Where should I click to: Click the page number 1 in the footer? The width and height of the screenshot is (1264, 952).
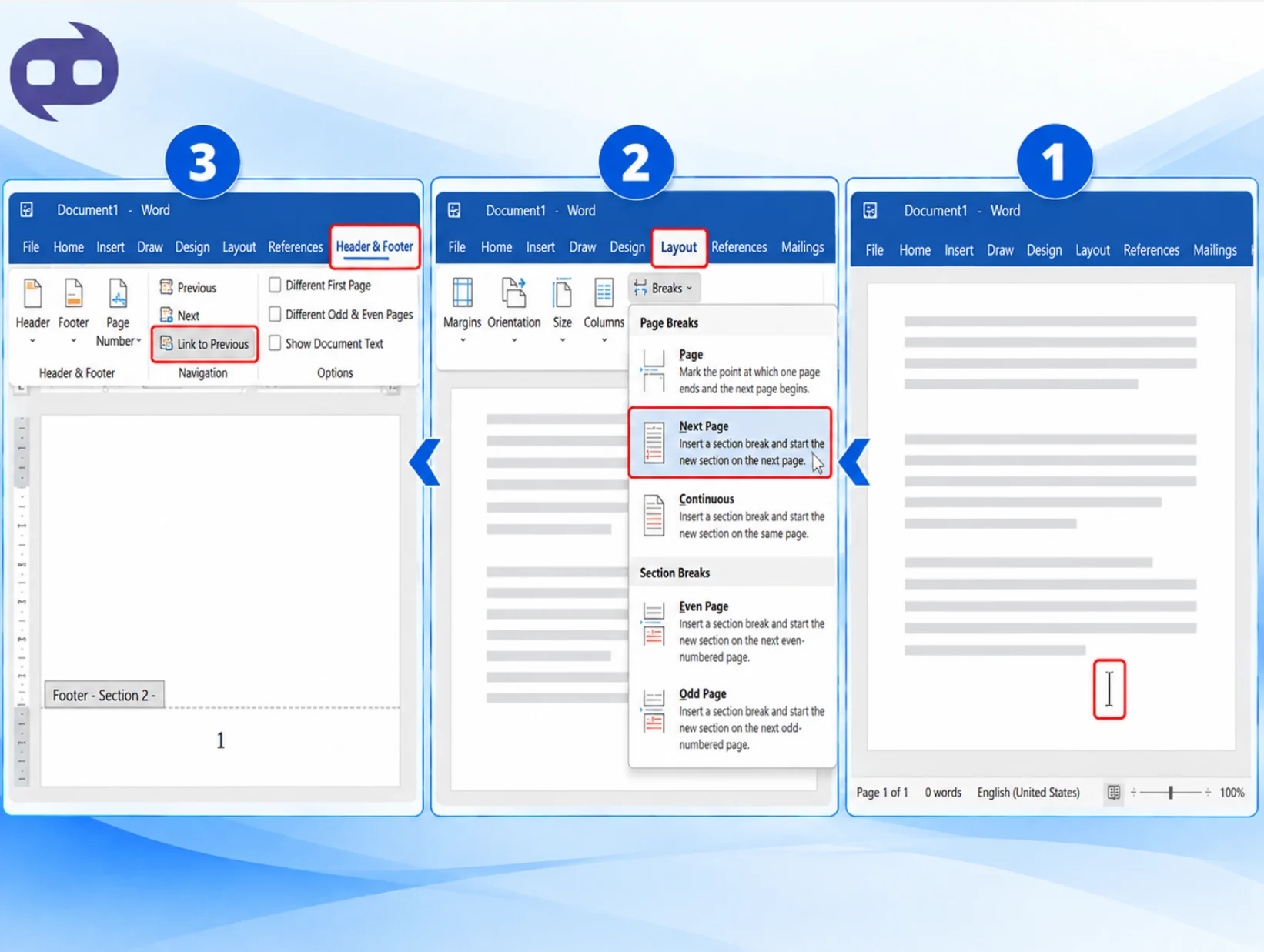(220, 740)
